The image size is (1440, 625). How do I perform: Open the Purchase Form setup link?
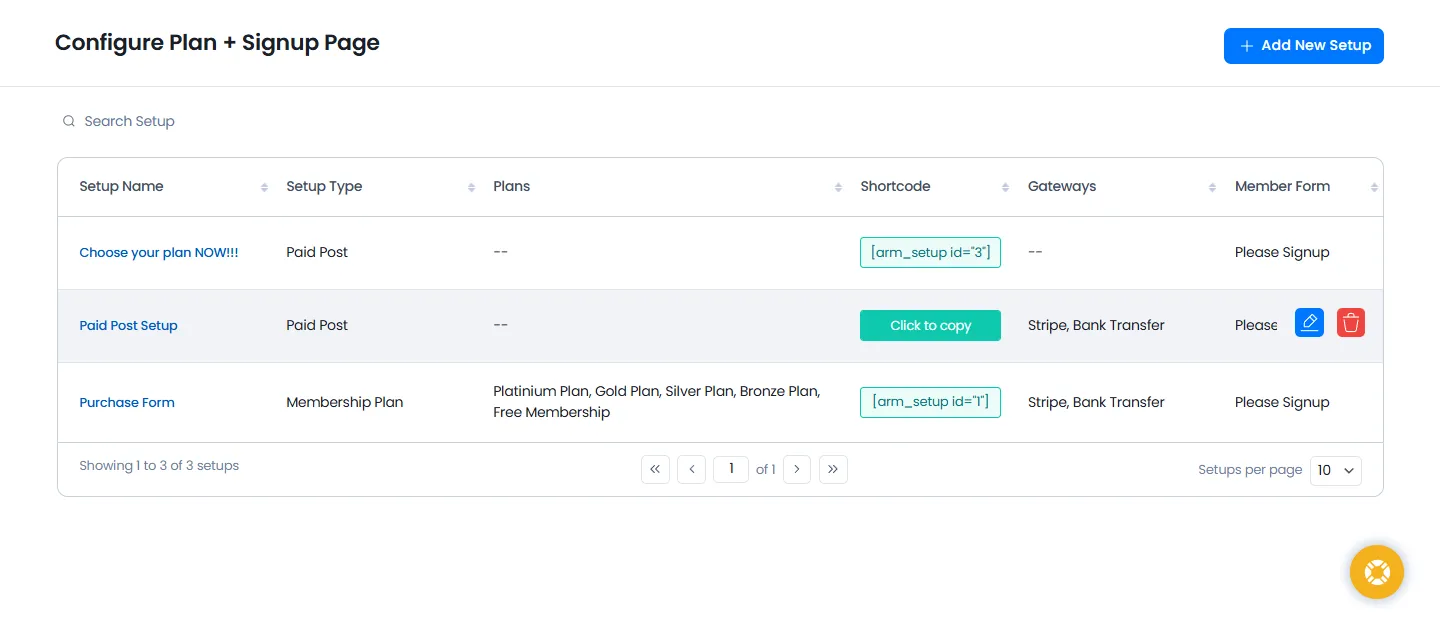coord(127,403)
